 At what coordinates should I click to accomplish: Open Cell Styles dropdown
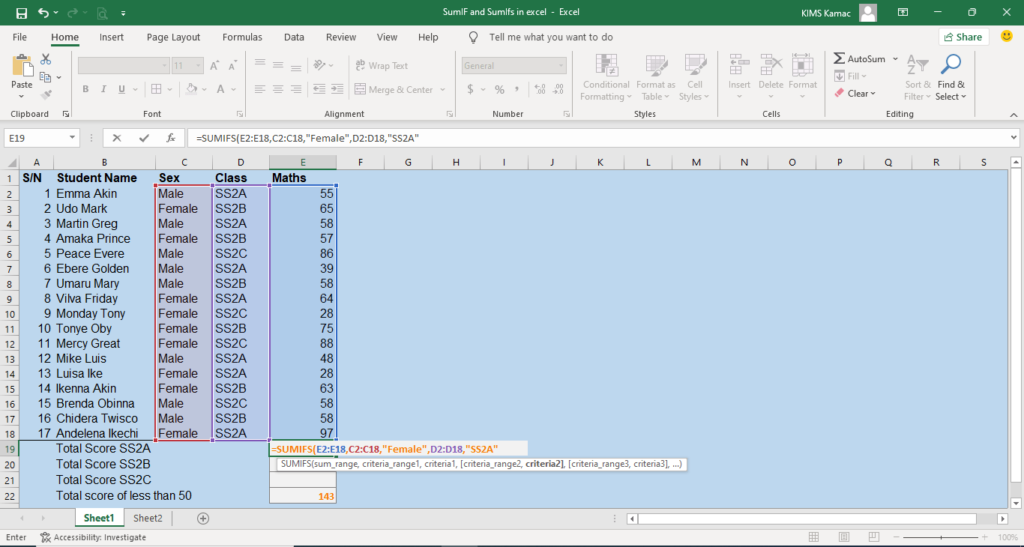coord(694,78)
